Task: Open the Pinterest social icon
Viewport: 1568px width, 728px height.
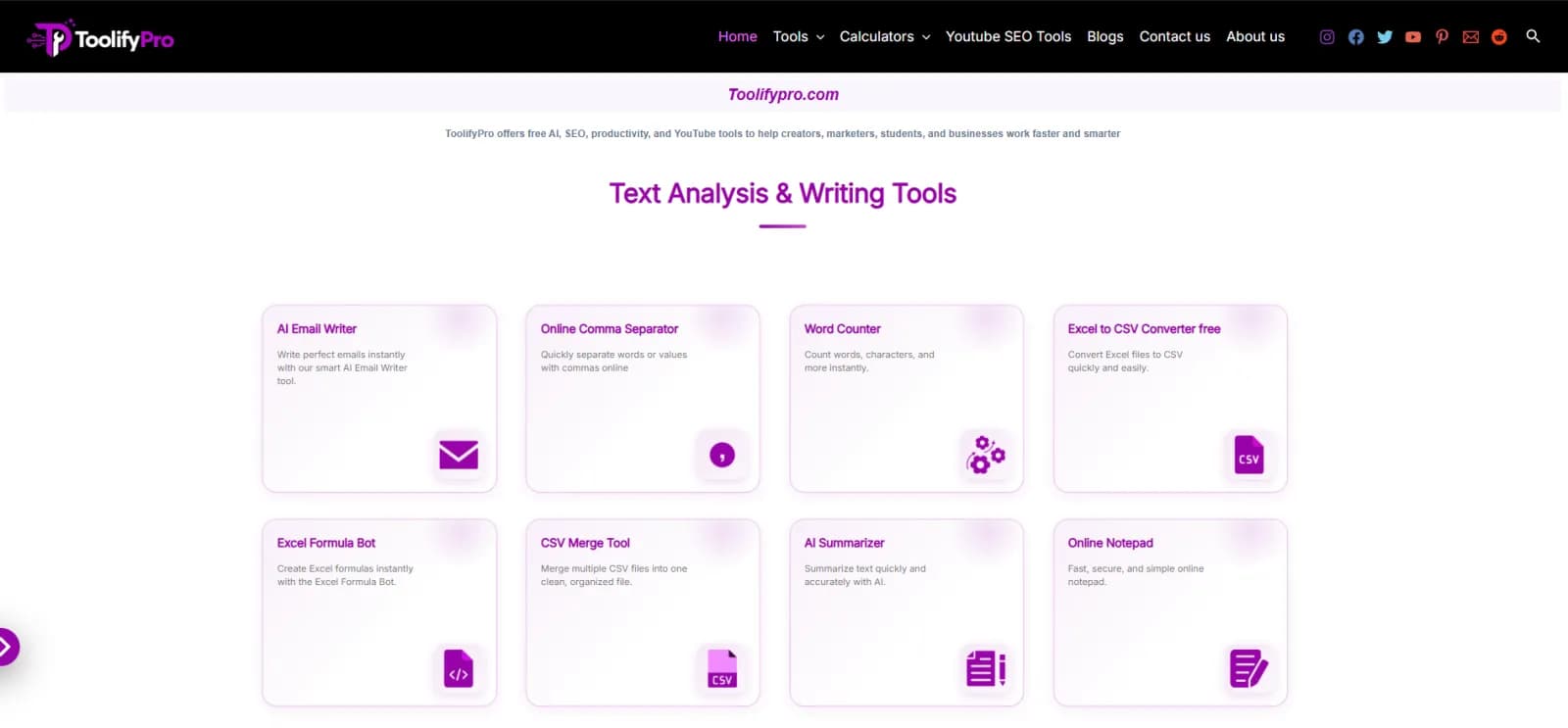Action: point(1442,37)
